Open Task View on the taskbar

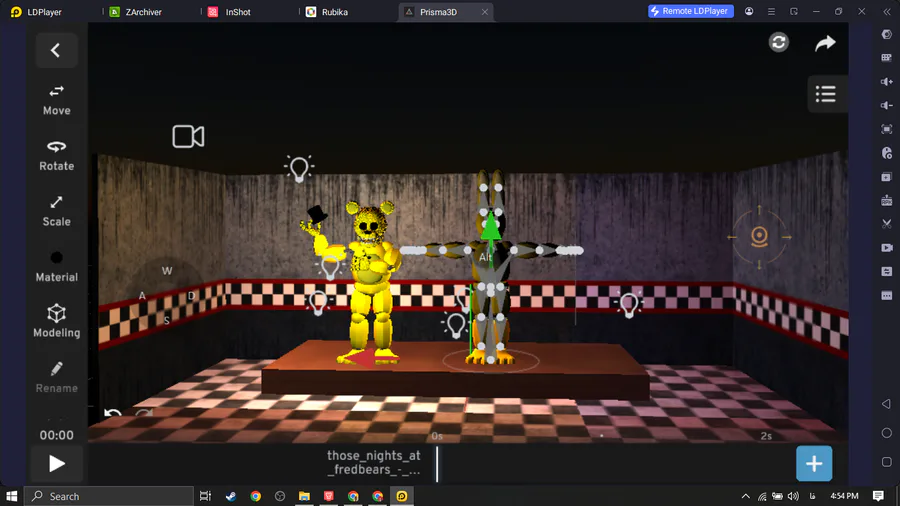205,496
